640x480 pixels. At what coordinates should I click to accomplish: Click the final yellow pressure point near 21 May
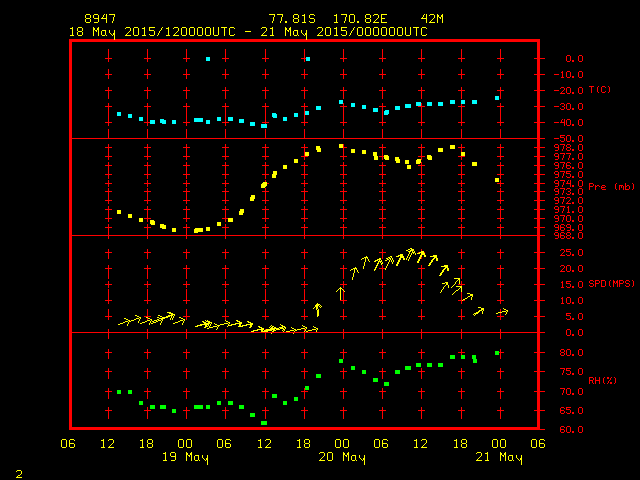[x=497, y=180]
